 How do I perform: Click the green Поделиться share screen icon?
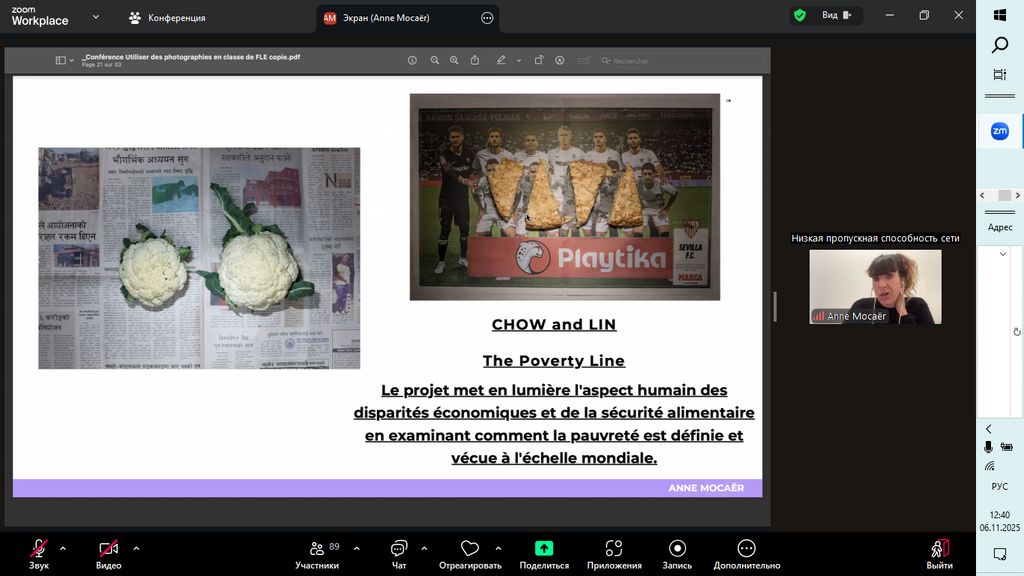click(544, 548)
